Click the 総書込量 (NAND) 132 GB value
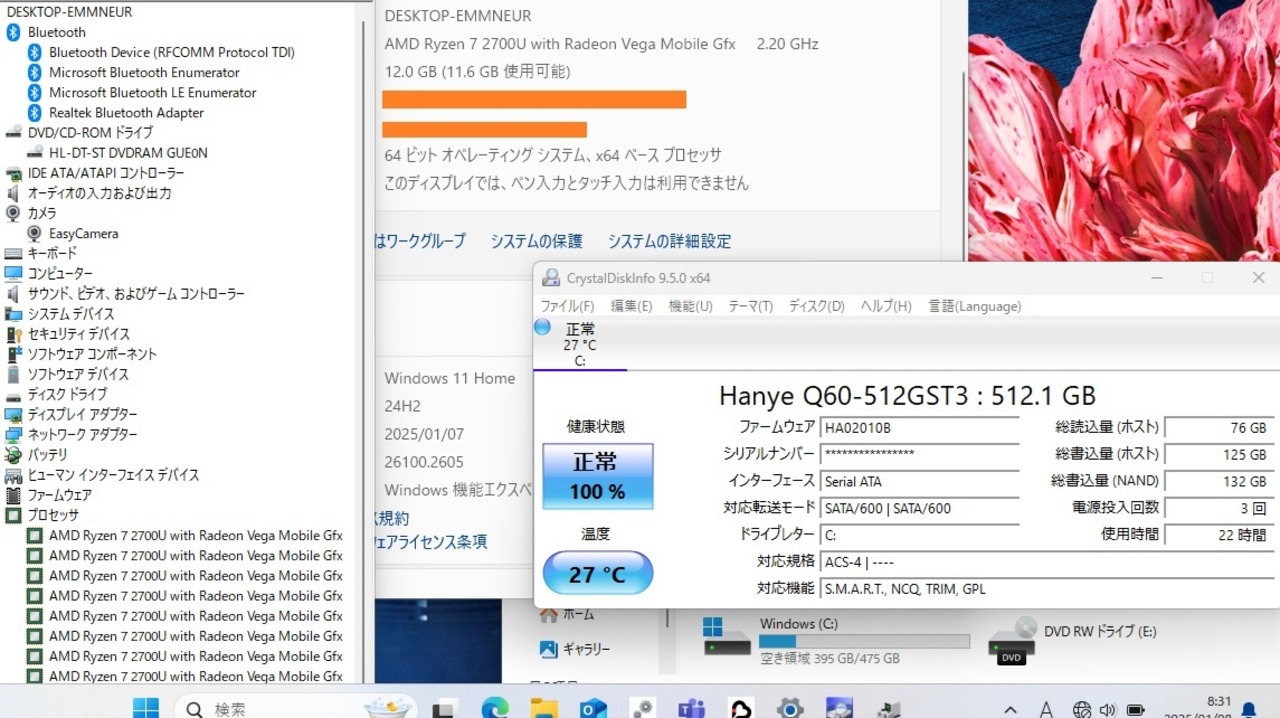Viewport: 1280px width, 718px height. tap(1219, 481)
